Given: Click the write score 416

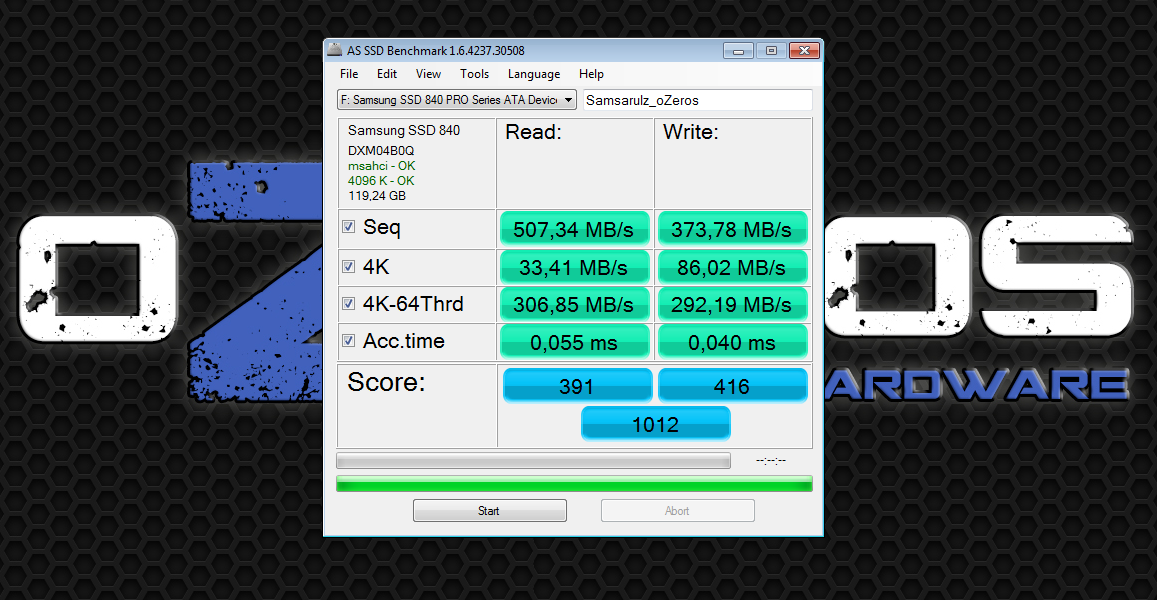Looking at the screenshot, I should click(732, 385).
